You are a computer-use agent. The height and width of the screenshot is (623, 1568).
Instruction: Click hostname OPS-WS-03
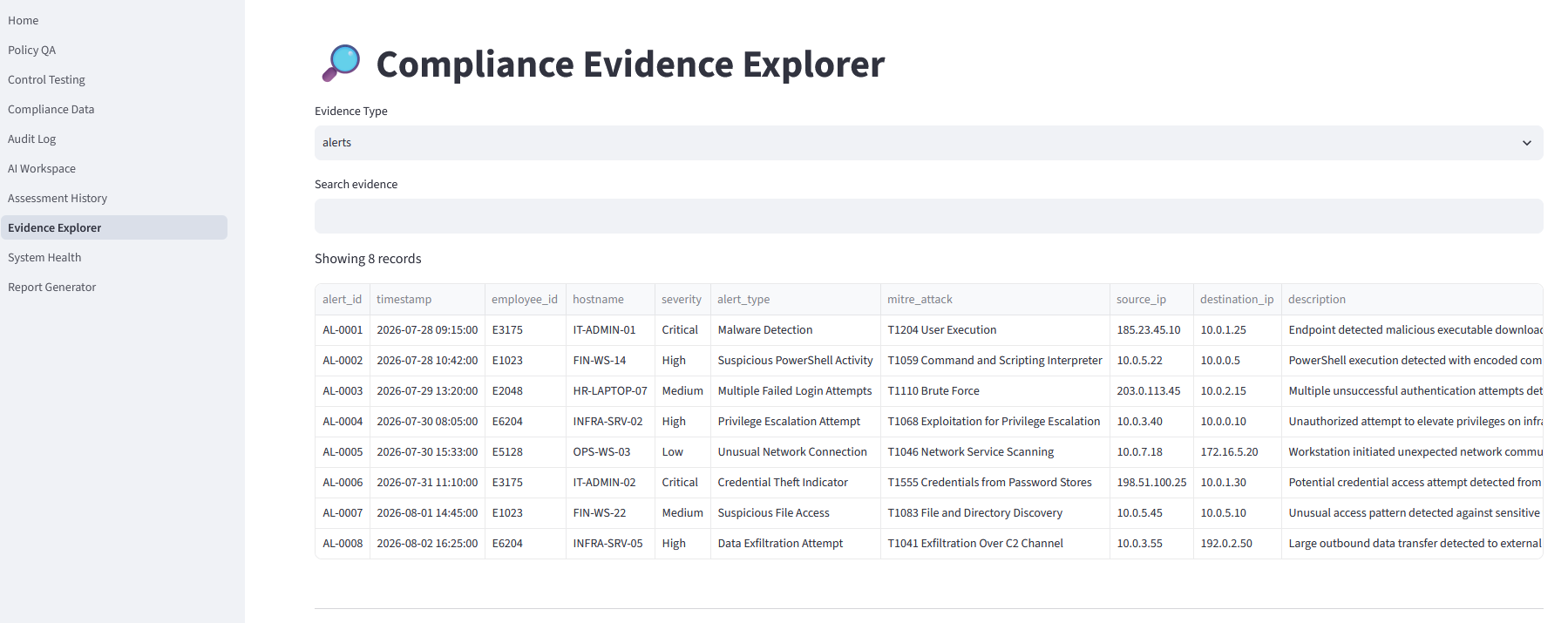(x=610, y=452)
